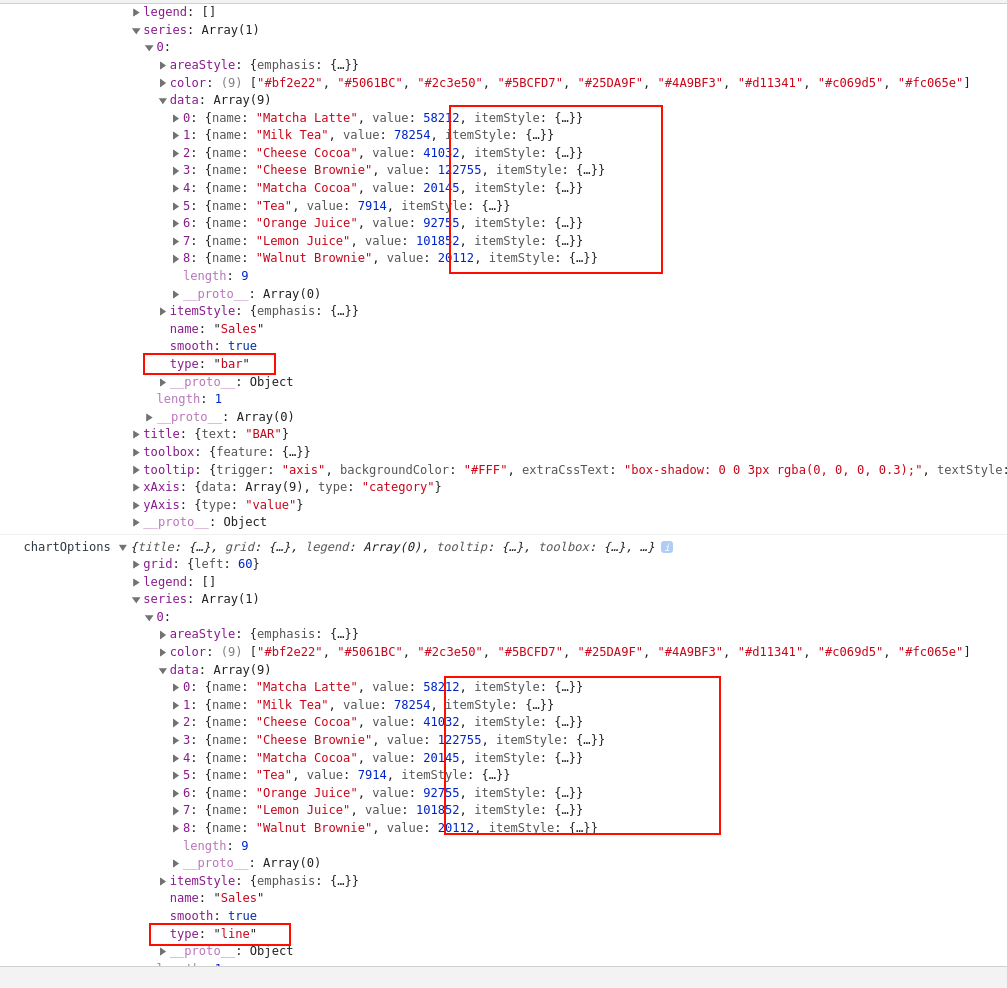Expand the toolbox feature object
Screen dimensions: 1007x988
click(137, 451)
